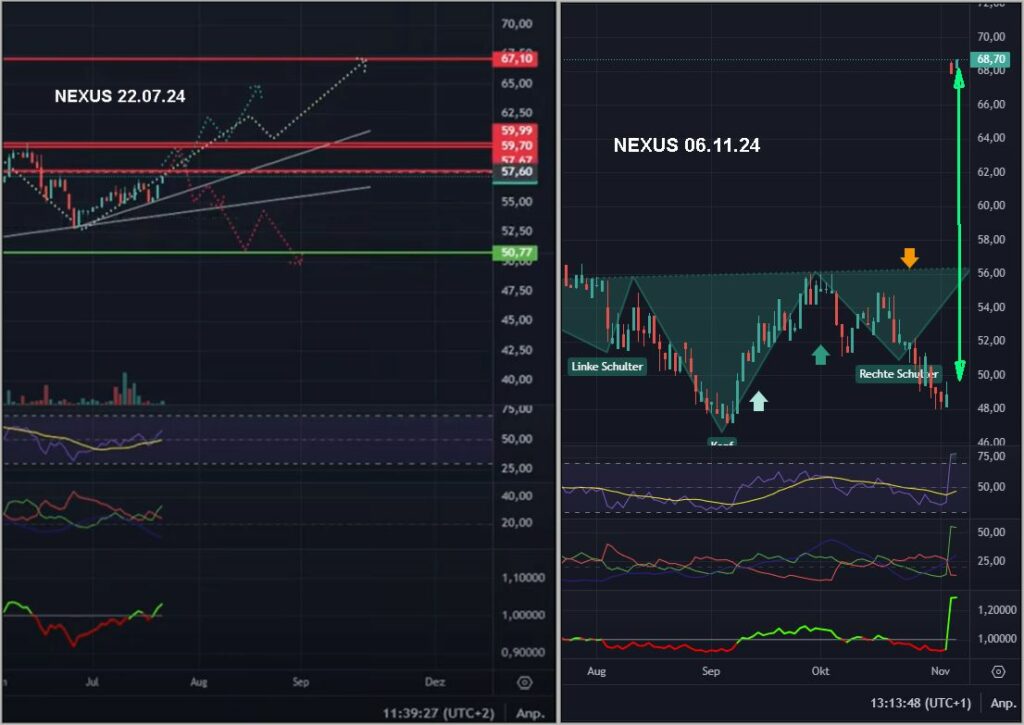
Task: Open timezone menu showing 11:39:27 (UTC+2)
Action: [439, 713]
